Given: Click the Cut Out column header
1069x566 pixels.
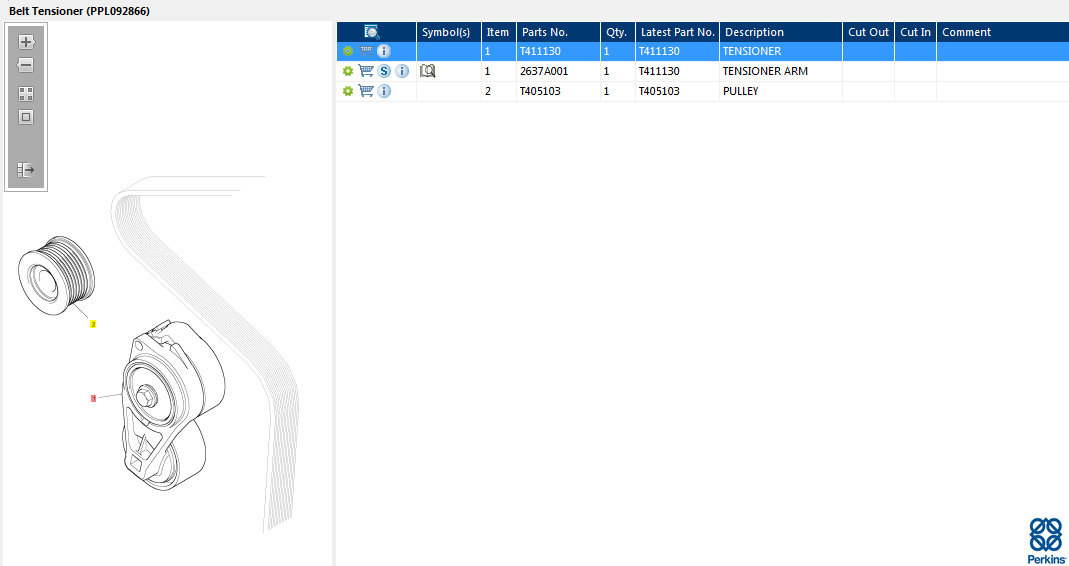Looking at the screenshot, I should click(x=869, y=32).
